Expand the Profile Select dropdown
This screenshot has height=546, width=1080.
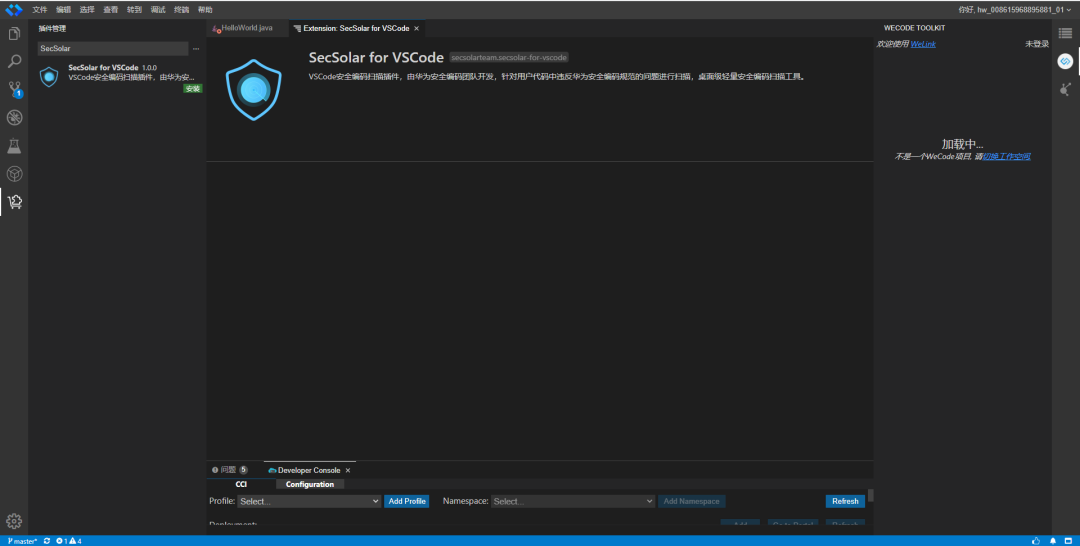309,501
